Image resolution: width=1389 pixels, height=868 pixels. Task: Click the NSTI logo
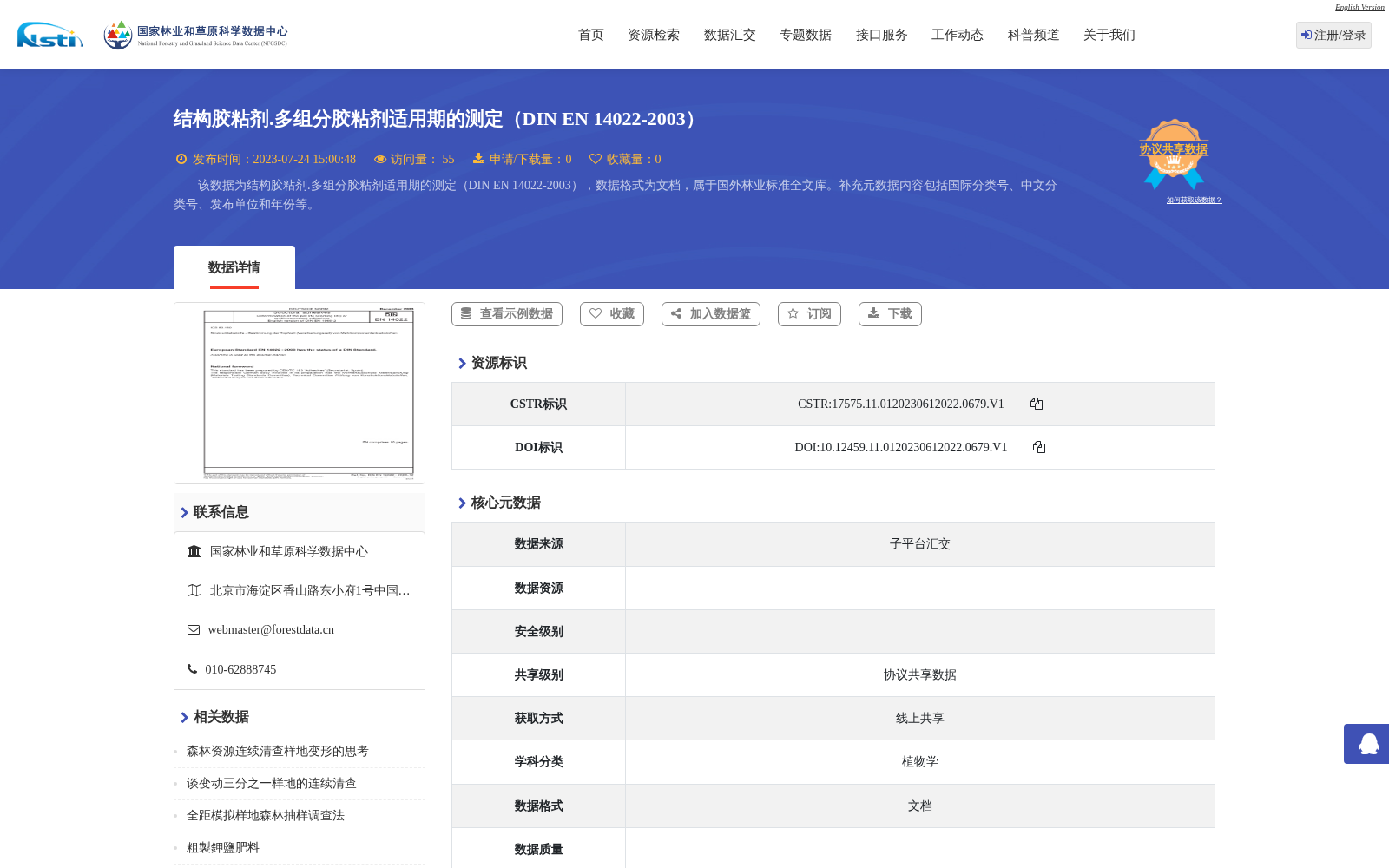(50, 35)
